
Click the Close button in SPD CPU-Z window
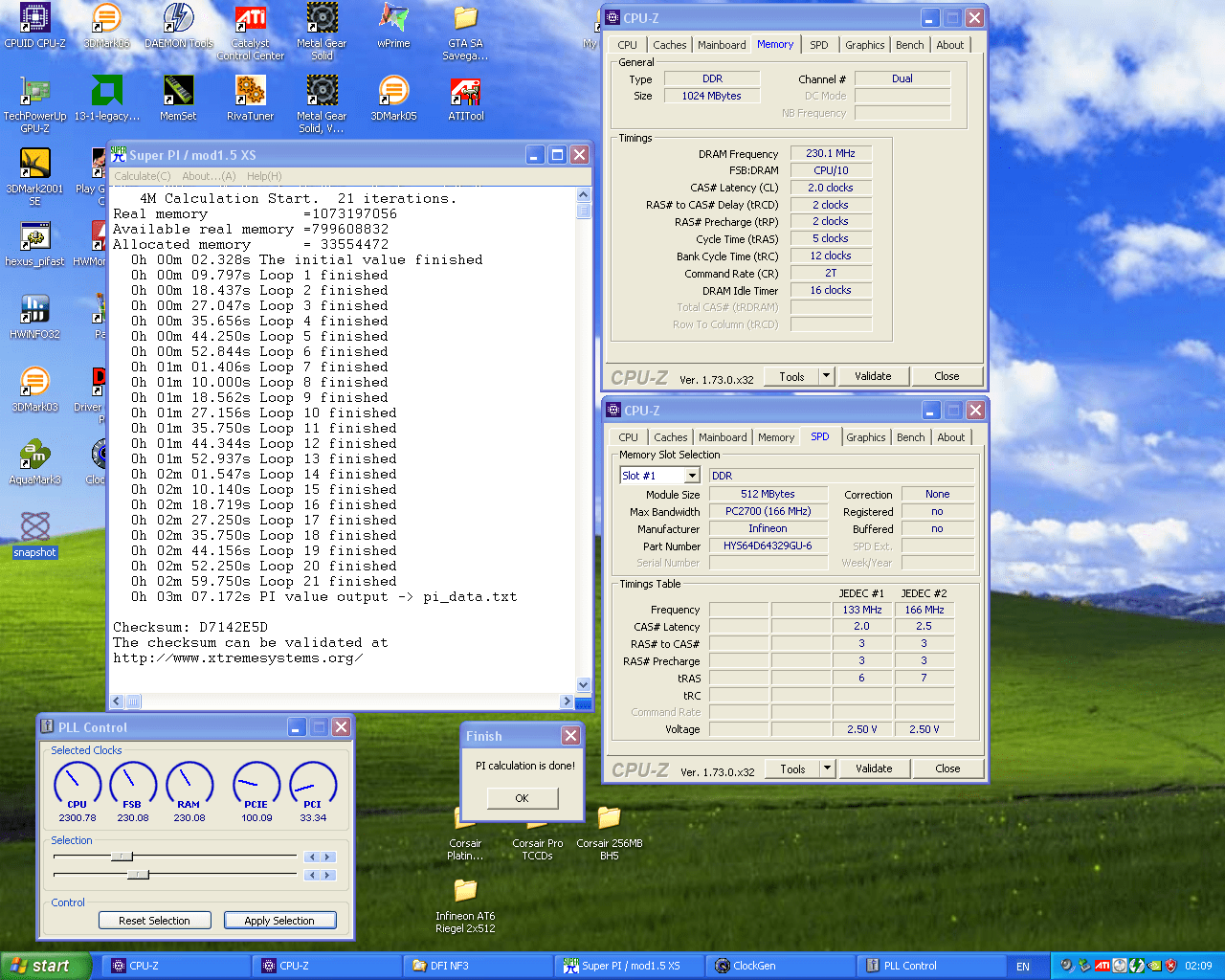(947, 768)
